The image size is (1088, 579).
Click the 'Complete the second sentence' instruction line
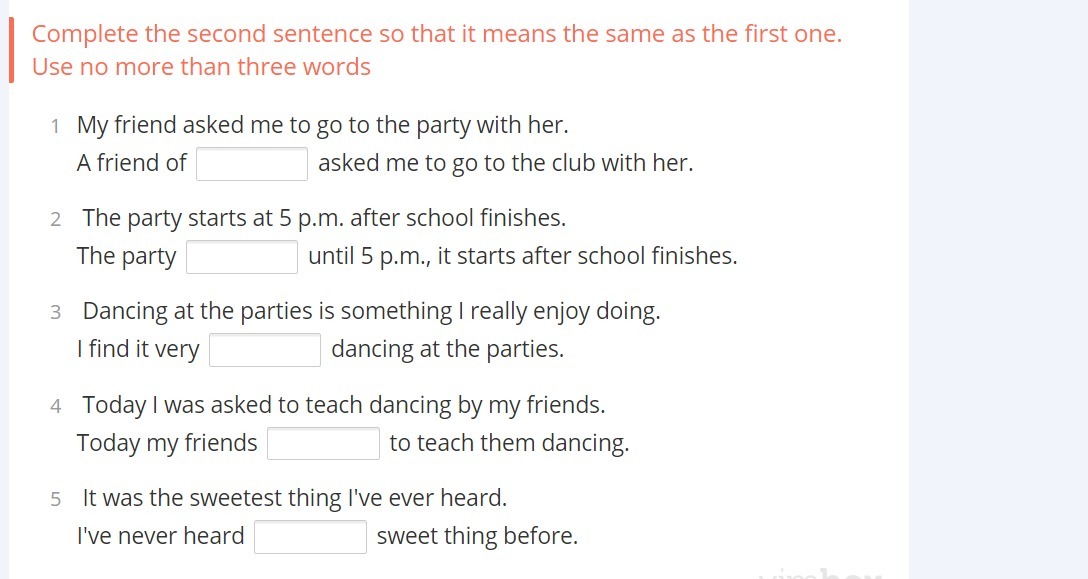pyautogui.click(x=436, y=34)
